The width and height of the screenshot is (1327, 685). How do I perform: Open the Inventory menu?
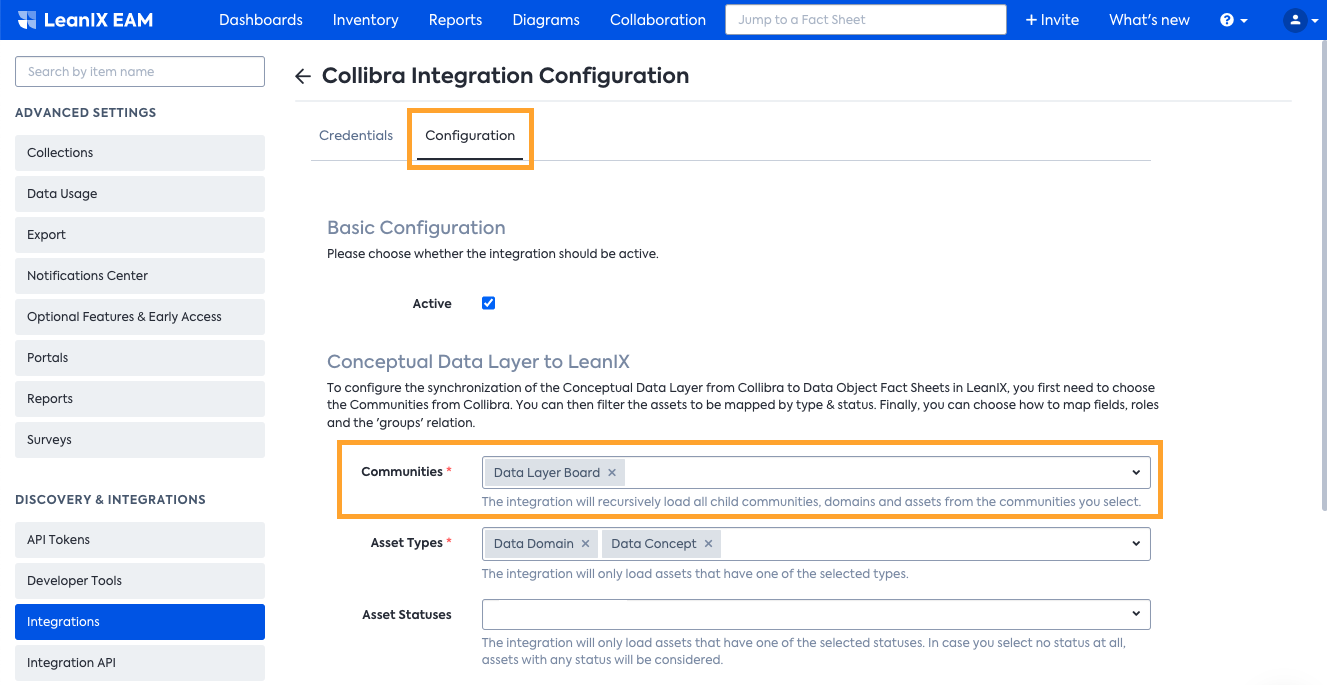tap(366, 20)
